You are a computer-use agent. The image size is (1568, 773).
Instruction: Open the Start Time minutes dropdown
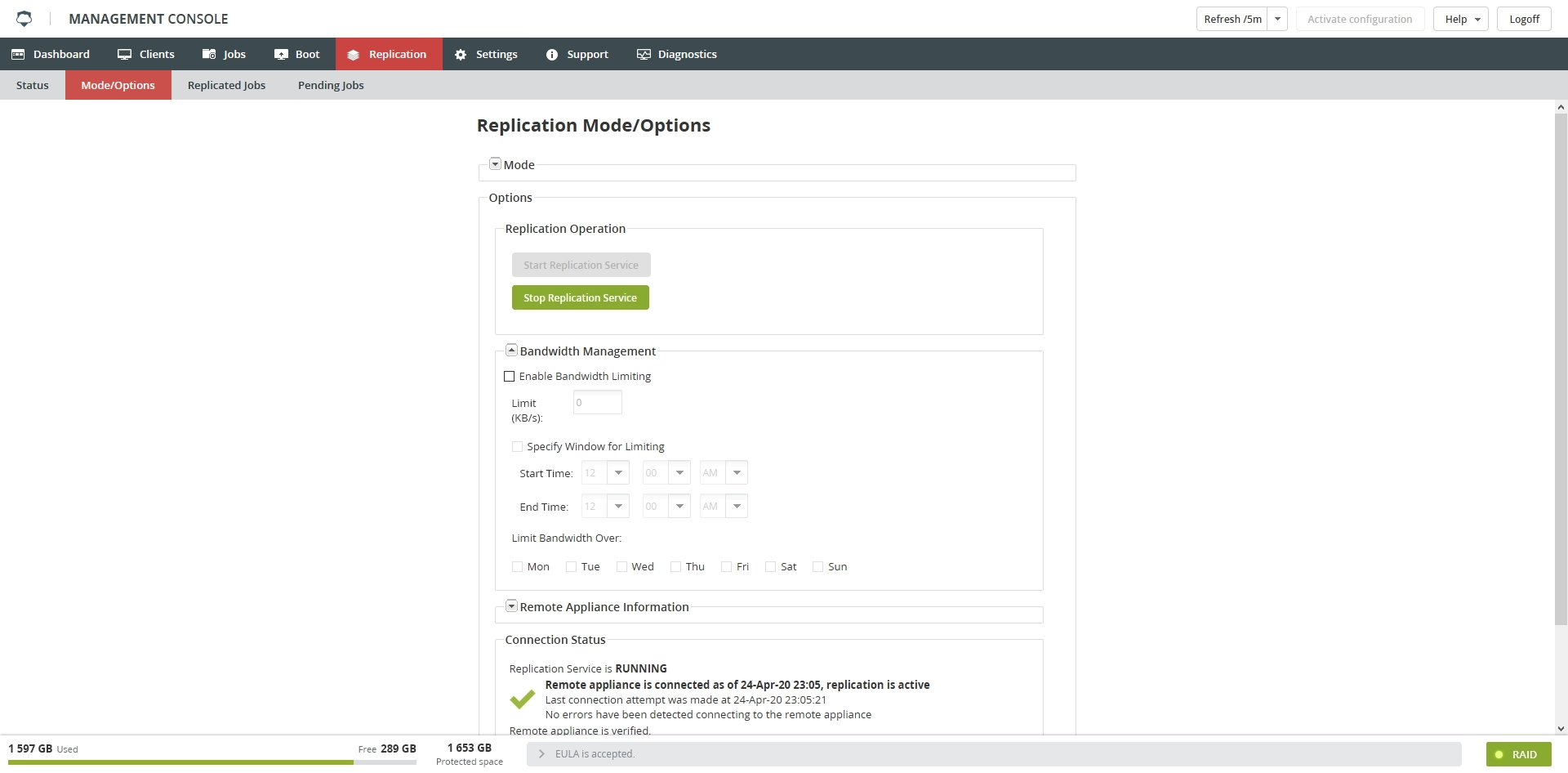[x=679, y=472]
